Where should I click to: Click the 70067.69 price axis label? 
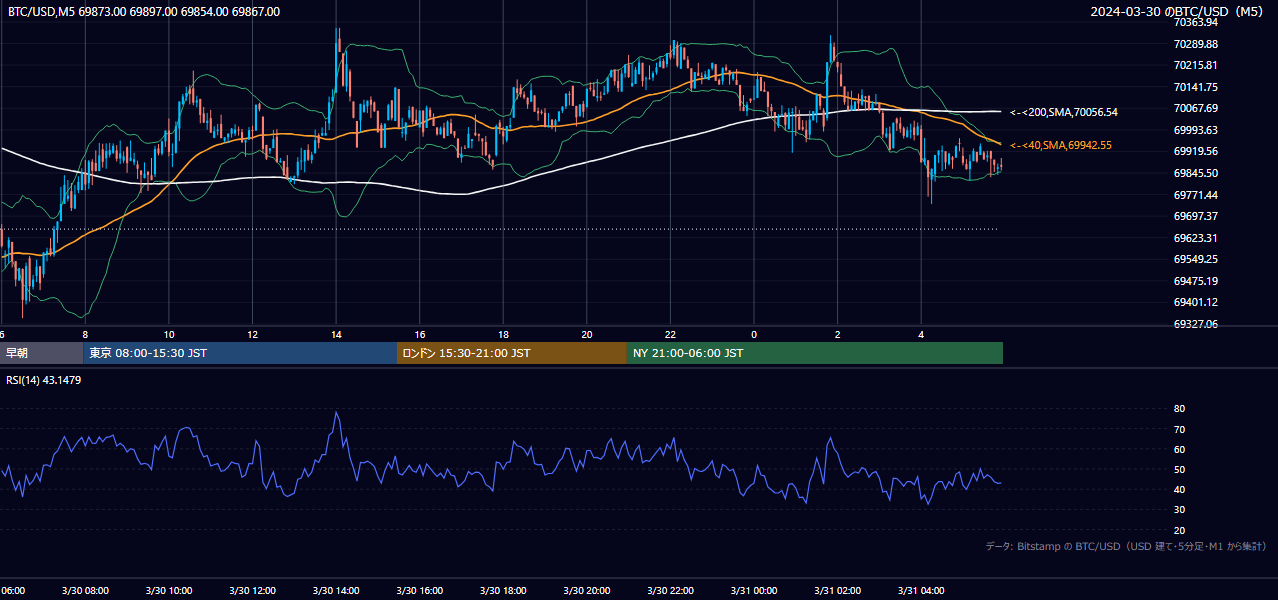tap(1196, 108)
